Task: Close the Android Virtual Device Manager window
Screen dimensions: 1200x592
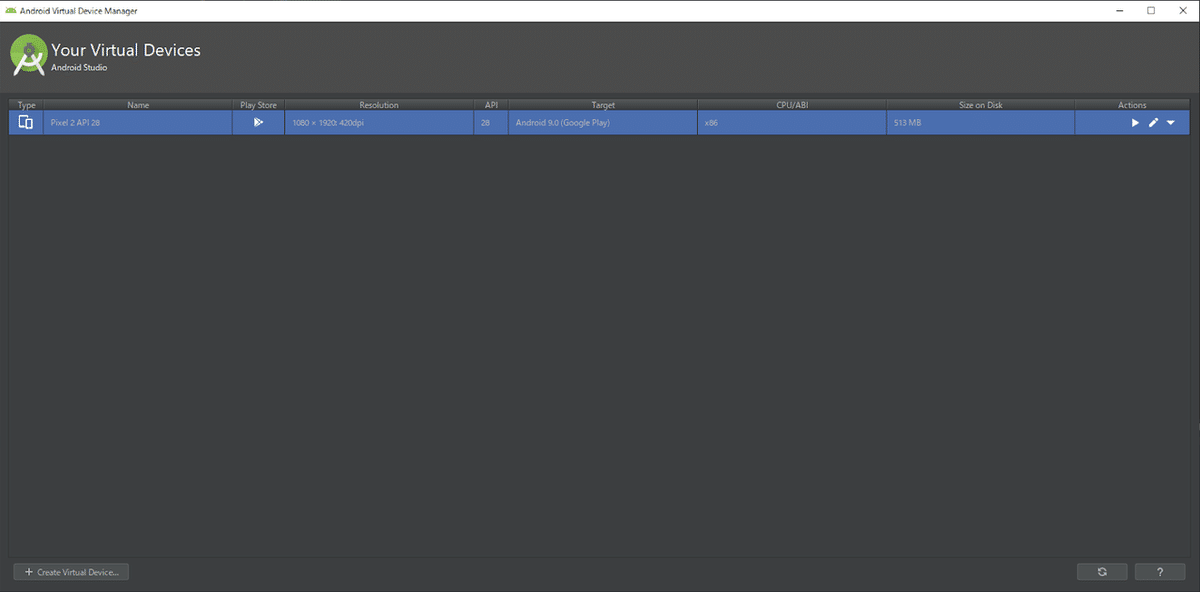Action: click(1184, 10)
